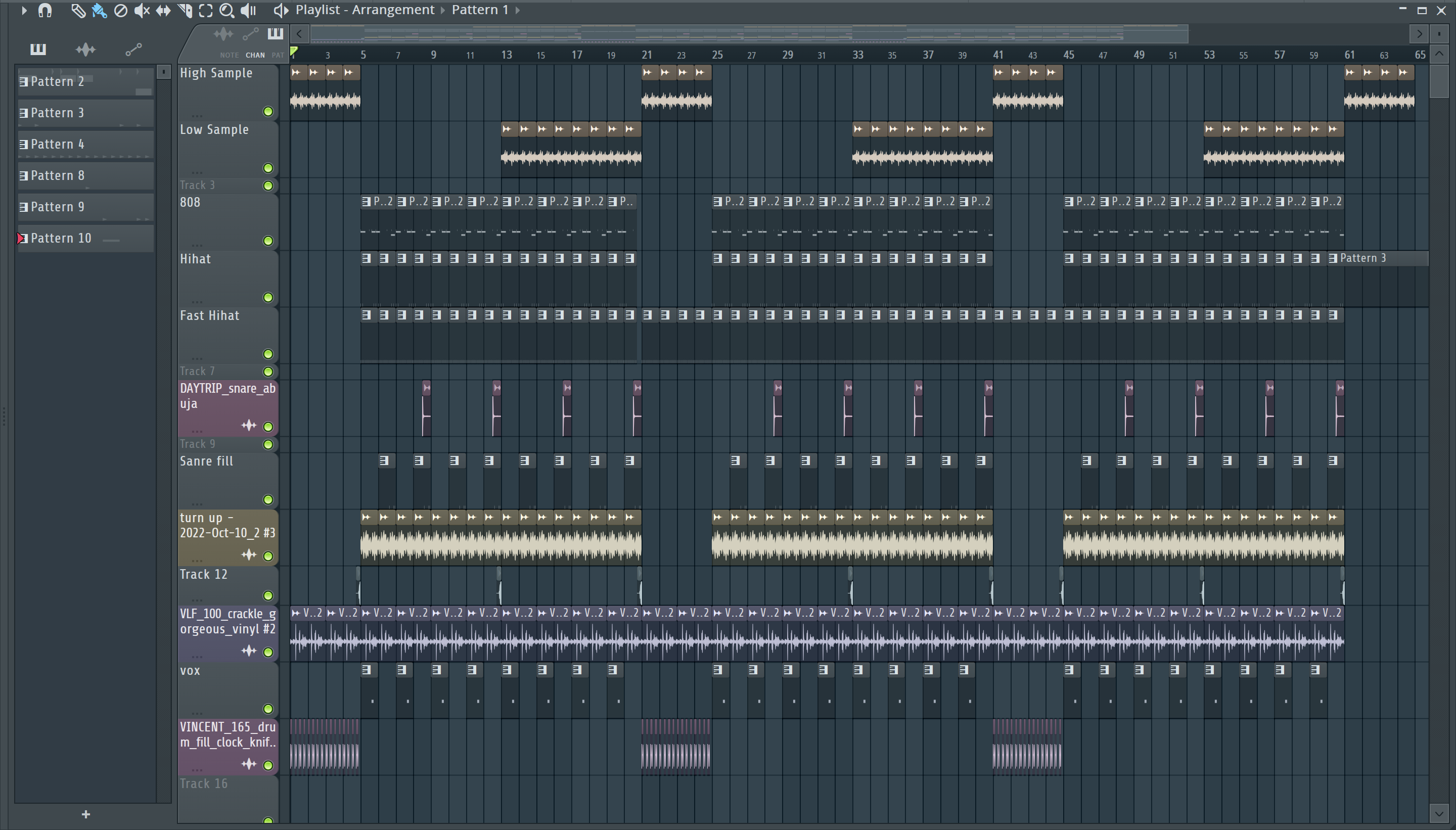Toggle the magnet snap tool

click(x=44, y=10)
